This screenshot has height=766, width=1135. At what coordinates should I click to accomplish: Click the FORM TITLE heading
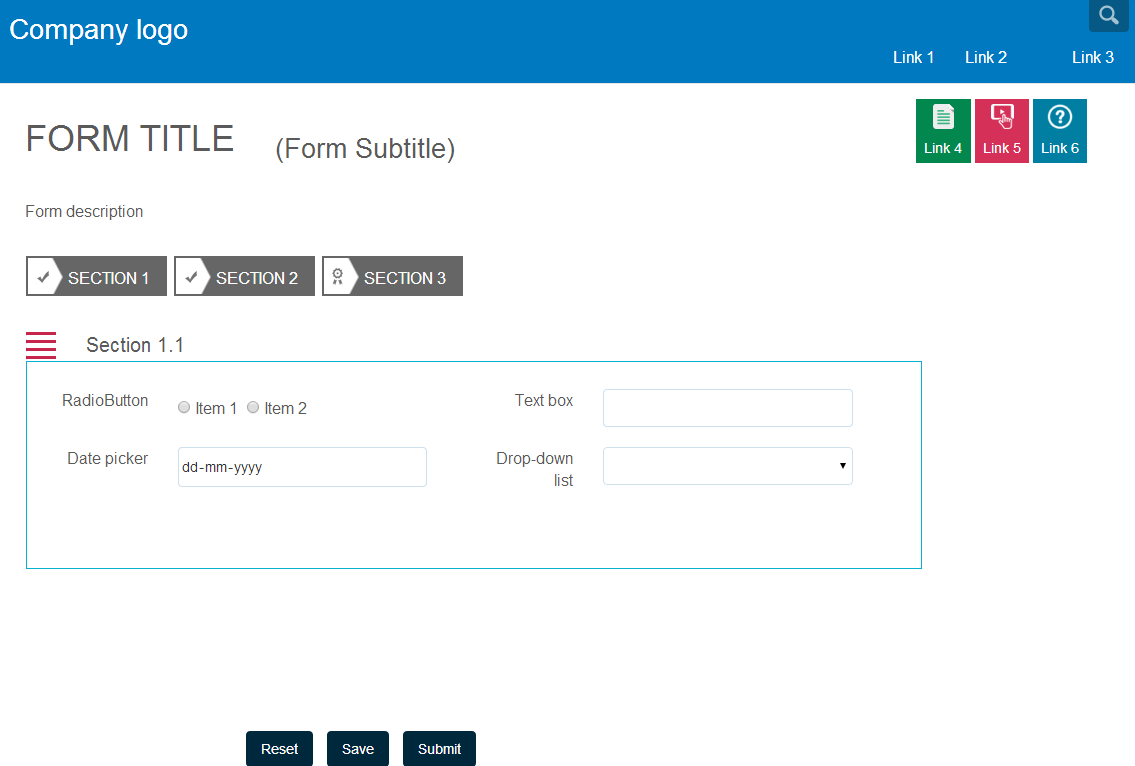click(x=130, y=138)
